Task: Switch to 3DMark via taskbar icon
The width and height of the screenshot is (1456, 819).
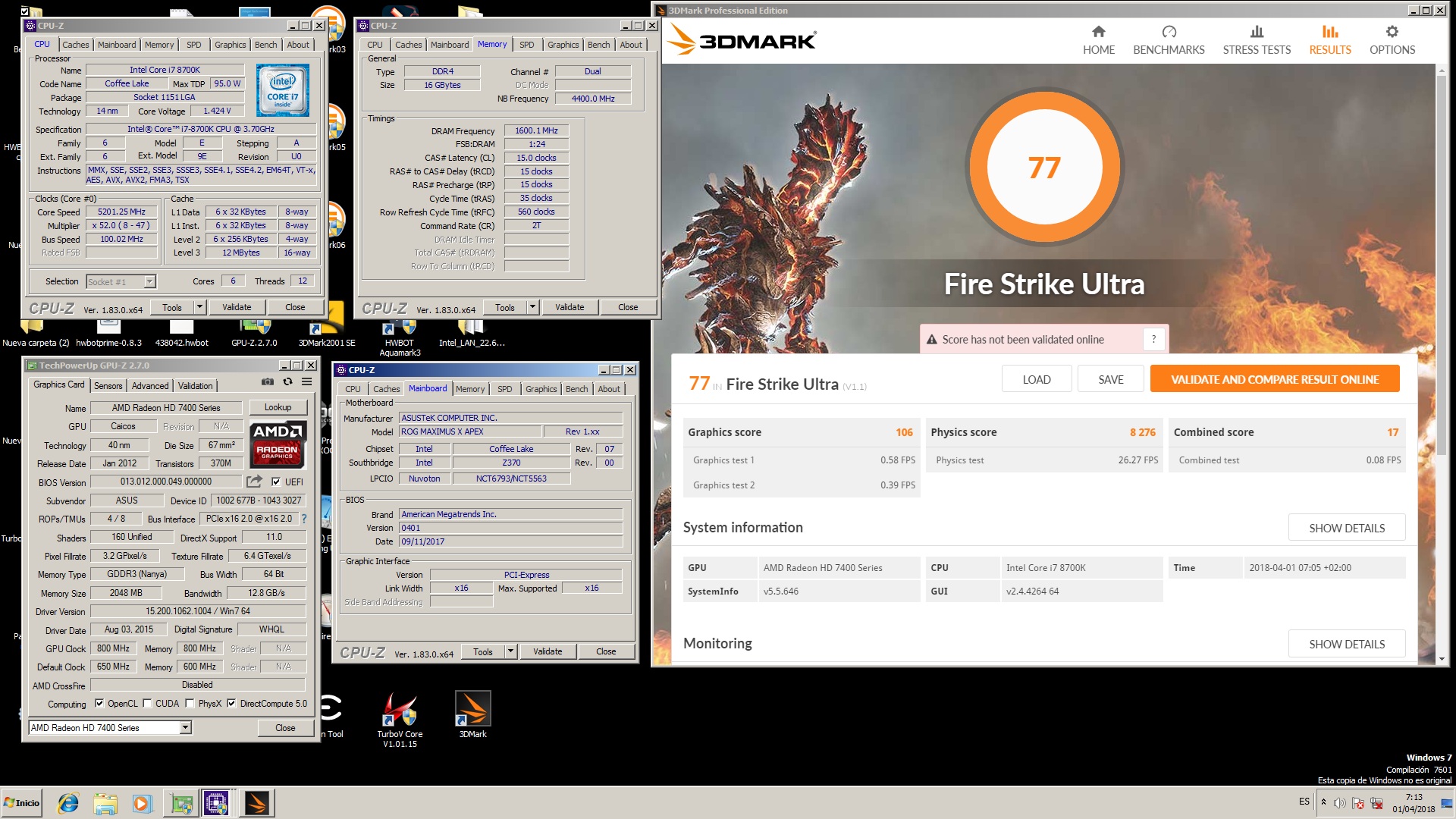Action: click(256, 803)
